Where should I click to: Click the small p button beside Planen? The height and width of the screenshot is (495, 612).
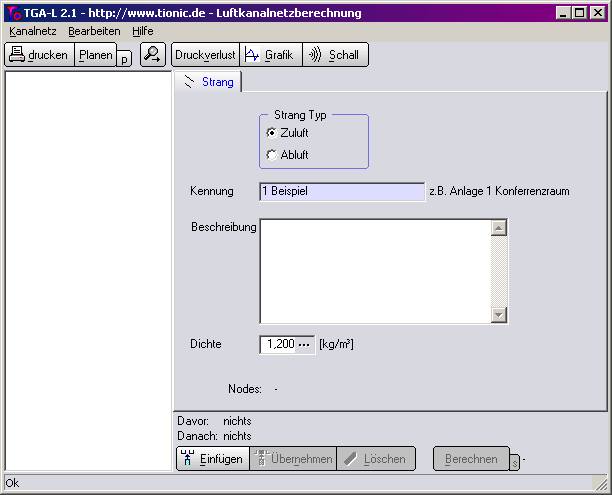[x=124, y=60]
